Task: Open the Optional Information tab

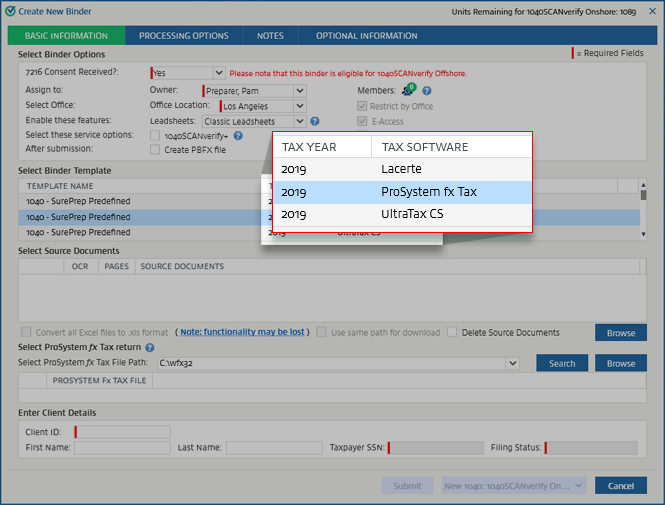Action: coord(366,36)
